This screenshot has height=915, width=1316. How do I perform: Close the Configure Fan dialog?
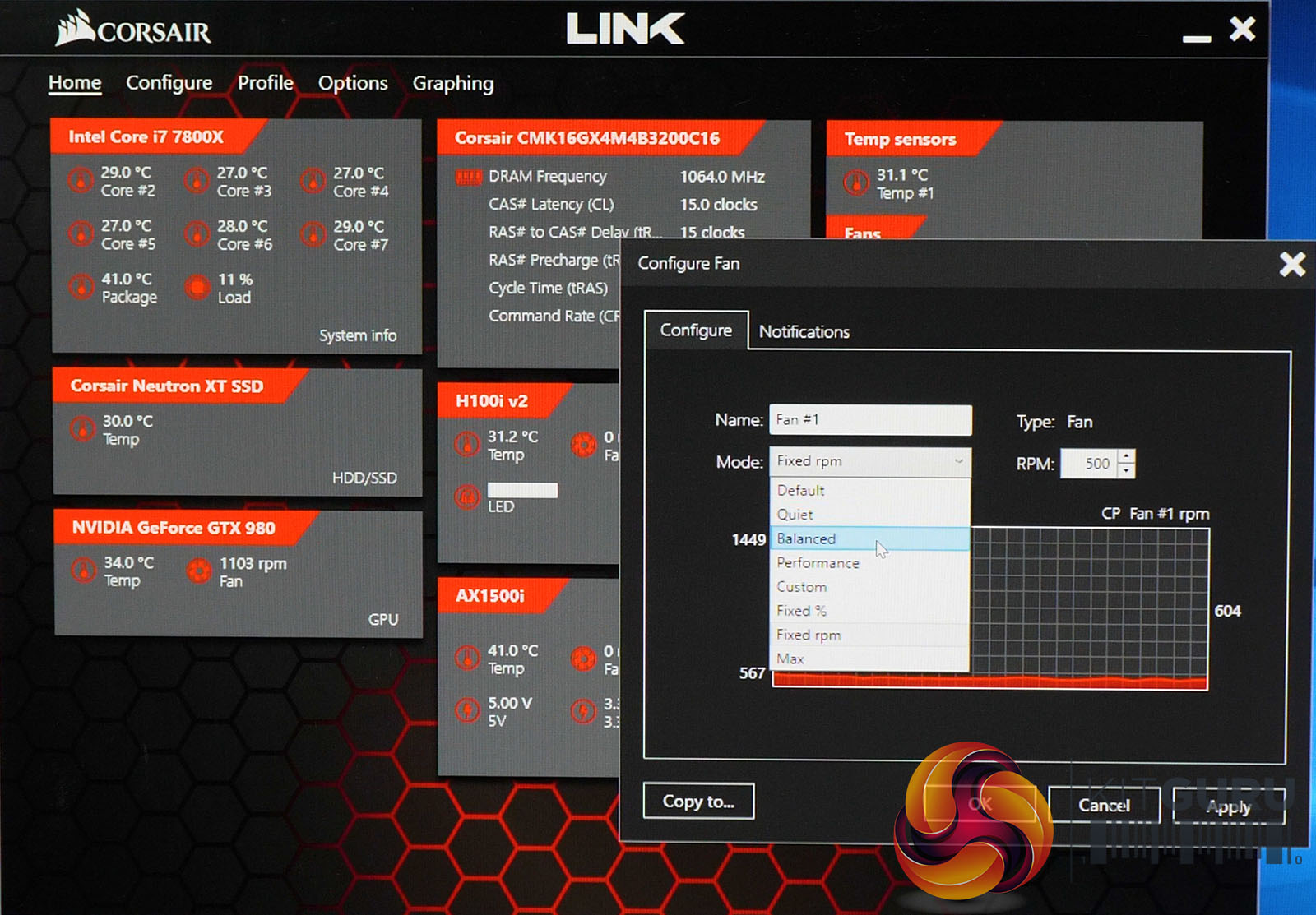pyautogui.click(x=1292, y=264)
